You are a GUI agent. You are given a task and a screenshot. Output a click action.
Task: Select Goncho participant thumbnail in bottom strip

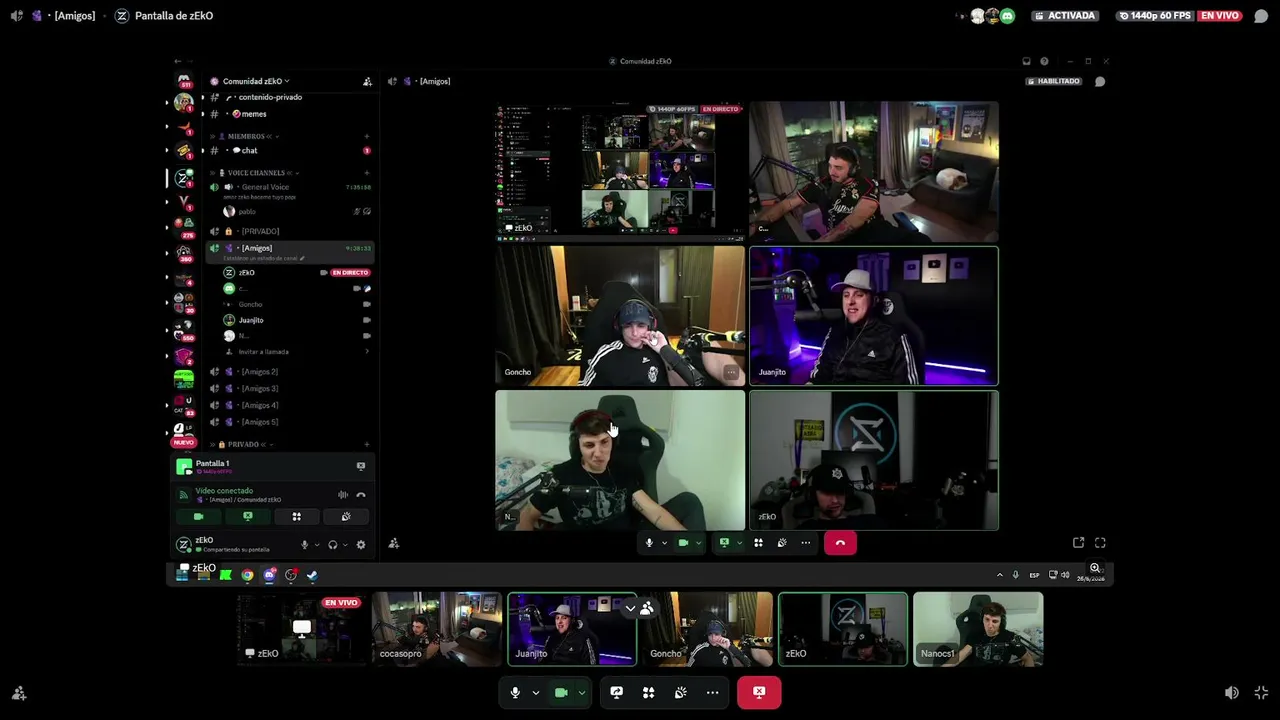708,629
